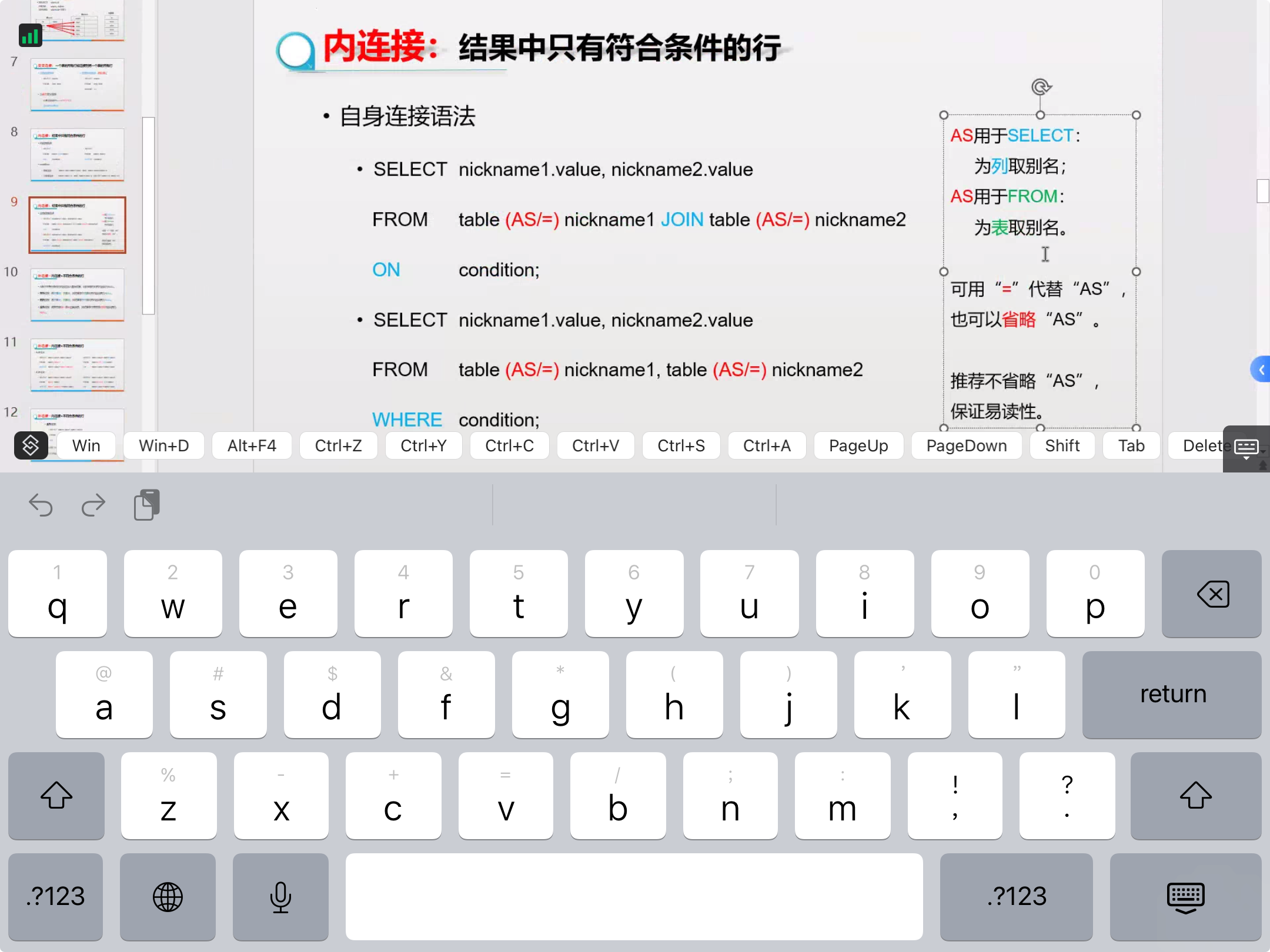1270x952 pixels.
Task: Tap the remote desktop app logo icon
Action: click(x=31, y=445)
